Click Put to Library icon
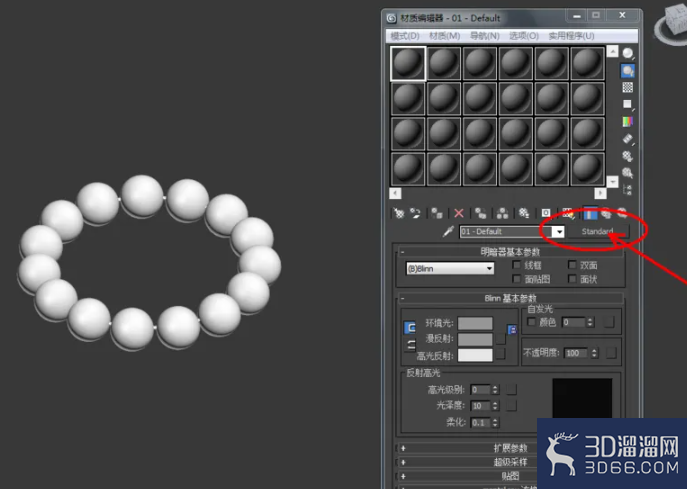The height and width of the screenshot is (489, 687). (x=524, y=213)
